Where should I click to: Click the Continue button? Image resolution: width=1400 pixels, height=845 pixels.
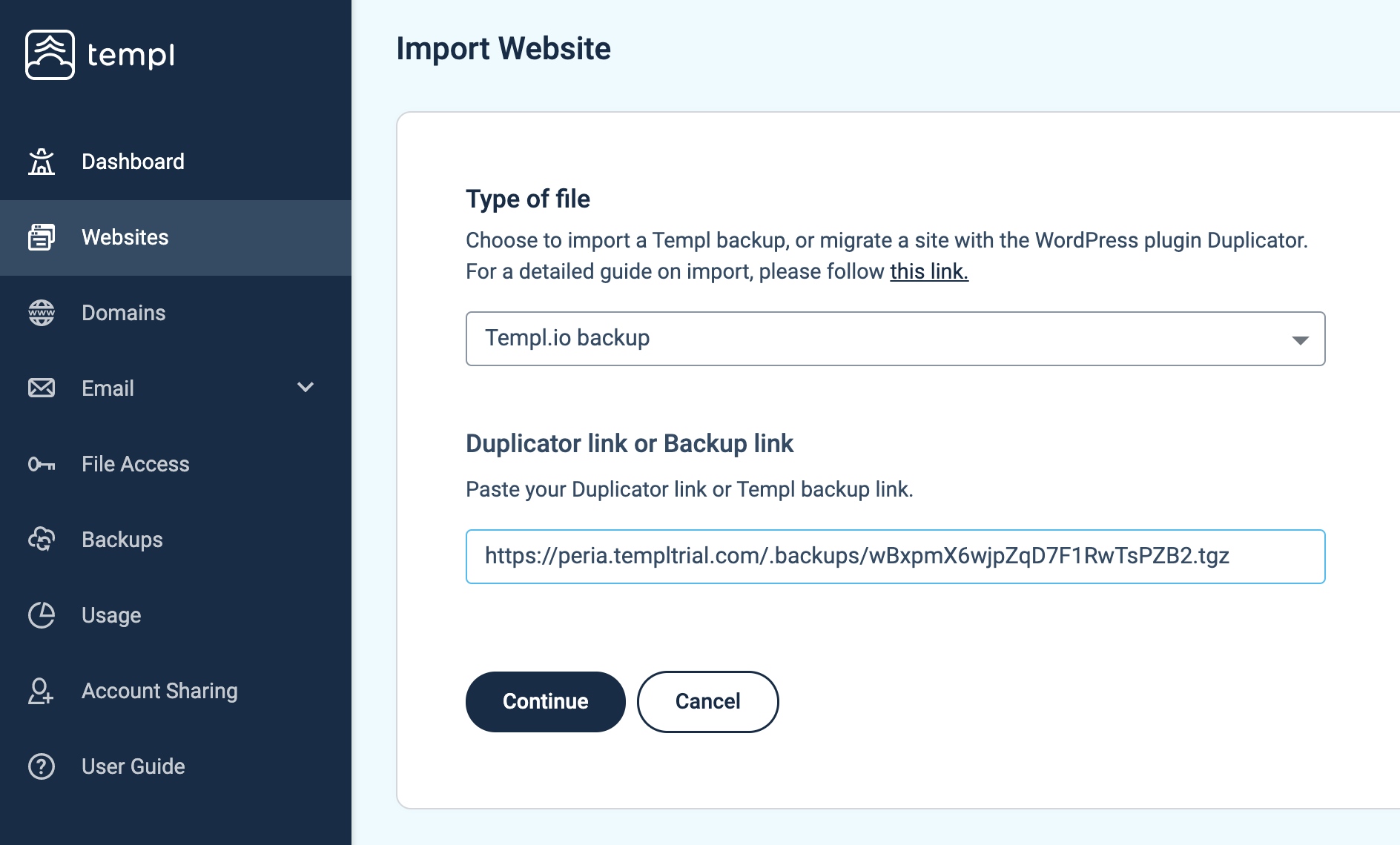pyautogui.click(x=545, y=701)
